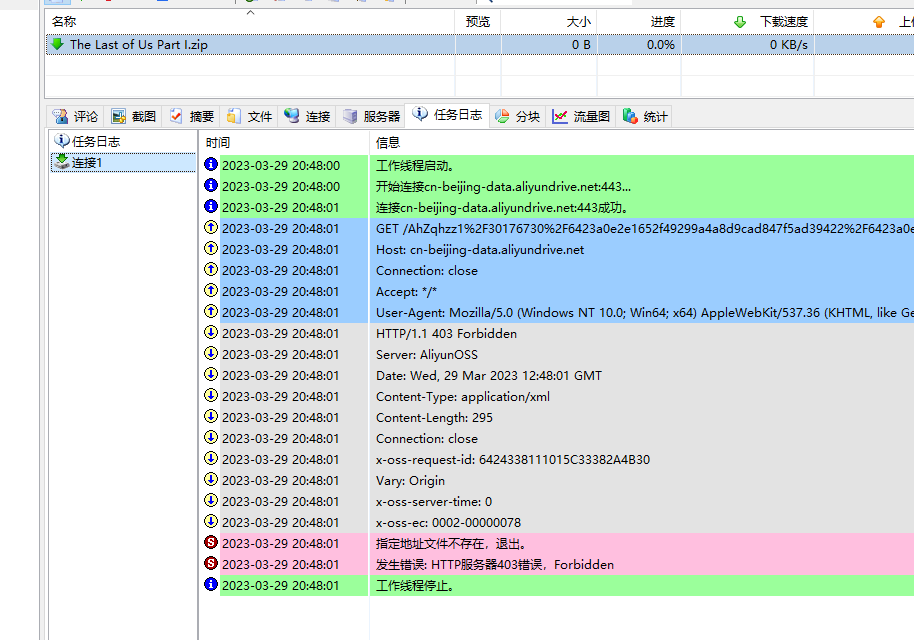Click the 'Host: cn-beijing-data.aliyundrive.net' text

point(480,249)
